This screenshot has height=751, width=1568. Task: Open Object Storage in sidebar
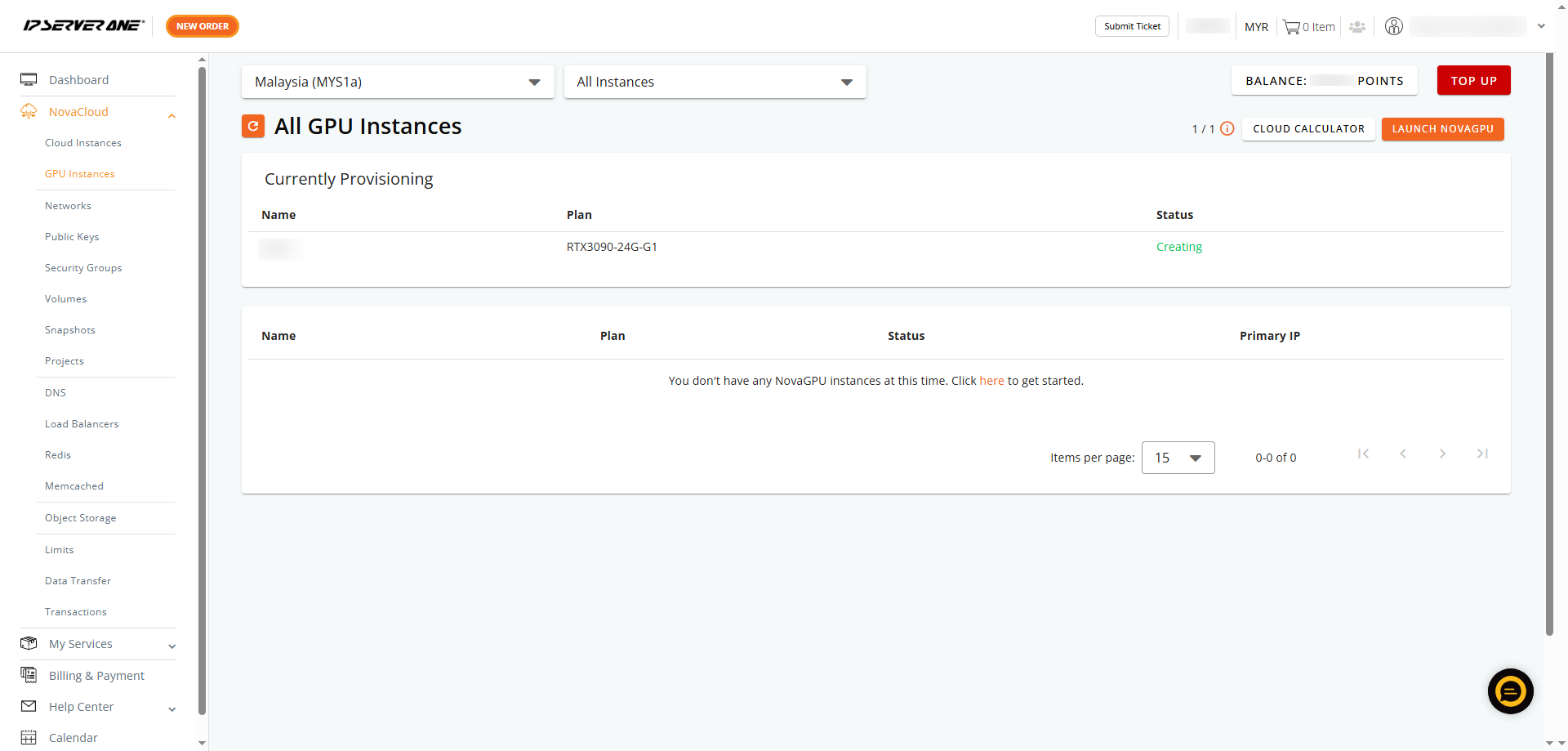(x=81, y=517)
